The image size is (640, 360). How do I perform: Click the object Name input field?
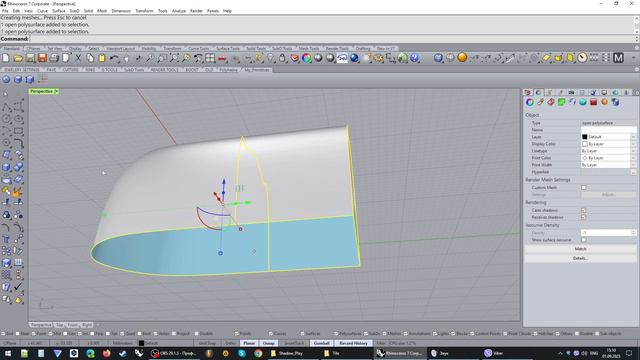(608, 130)
